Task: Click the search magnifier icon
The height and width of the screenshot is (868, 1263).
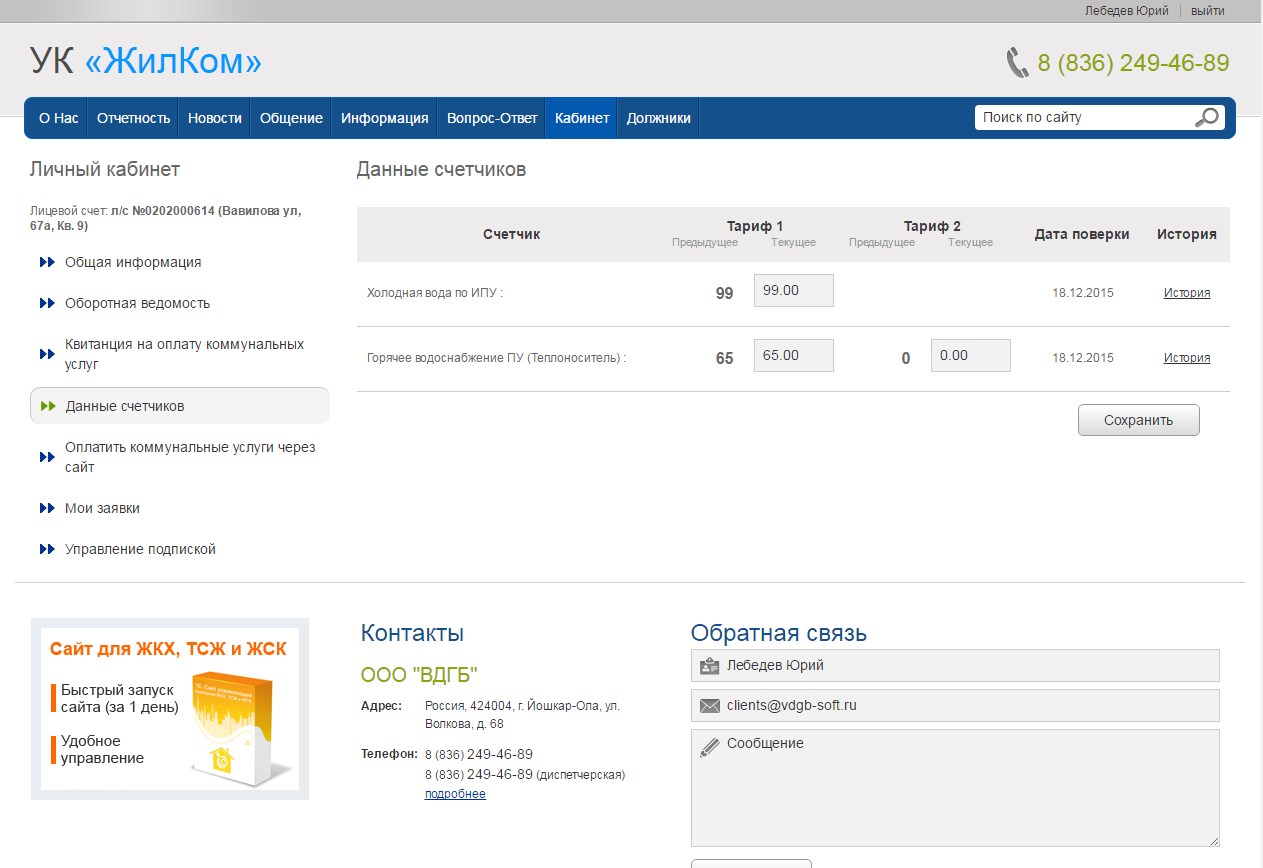Action: 1207,117
